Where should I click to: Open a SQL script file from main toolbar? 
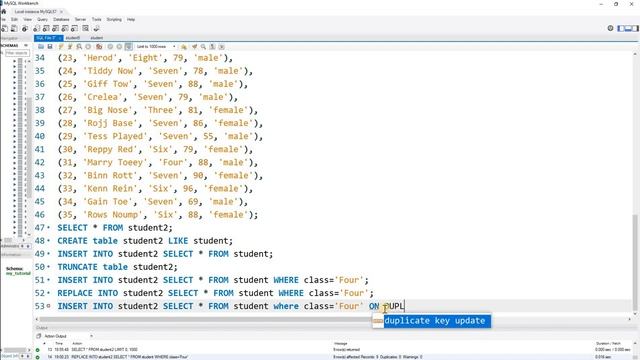click(x=14, y=29)
